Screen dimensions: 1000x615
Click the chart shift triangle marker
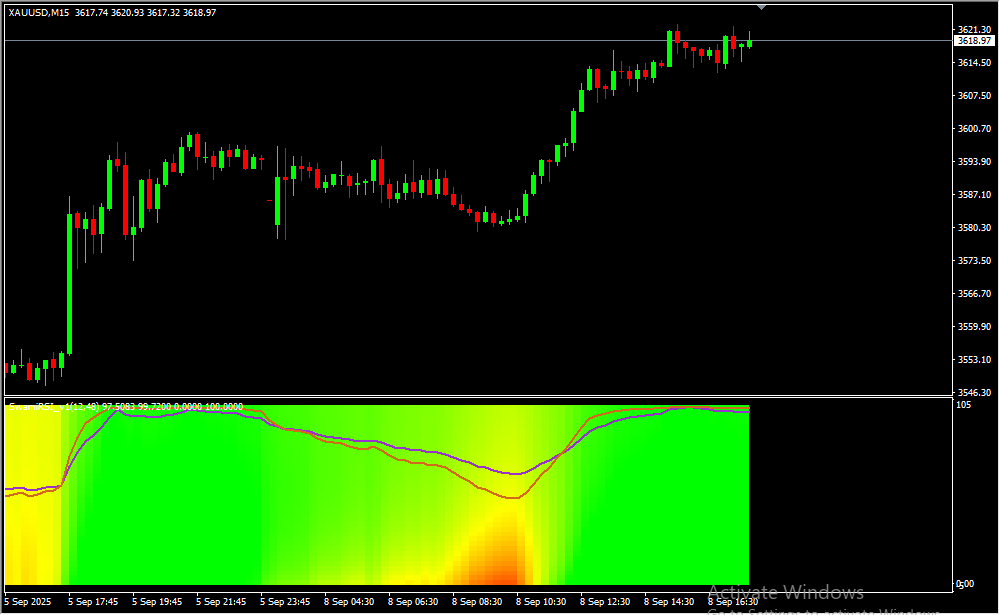click(x=762, y=6)
